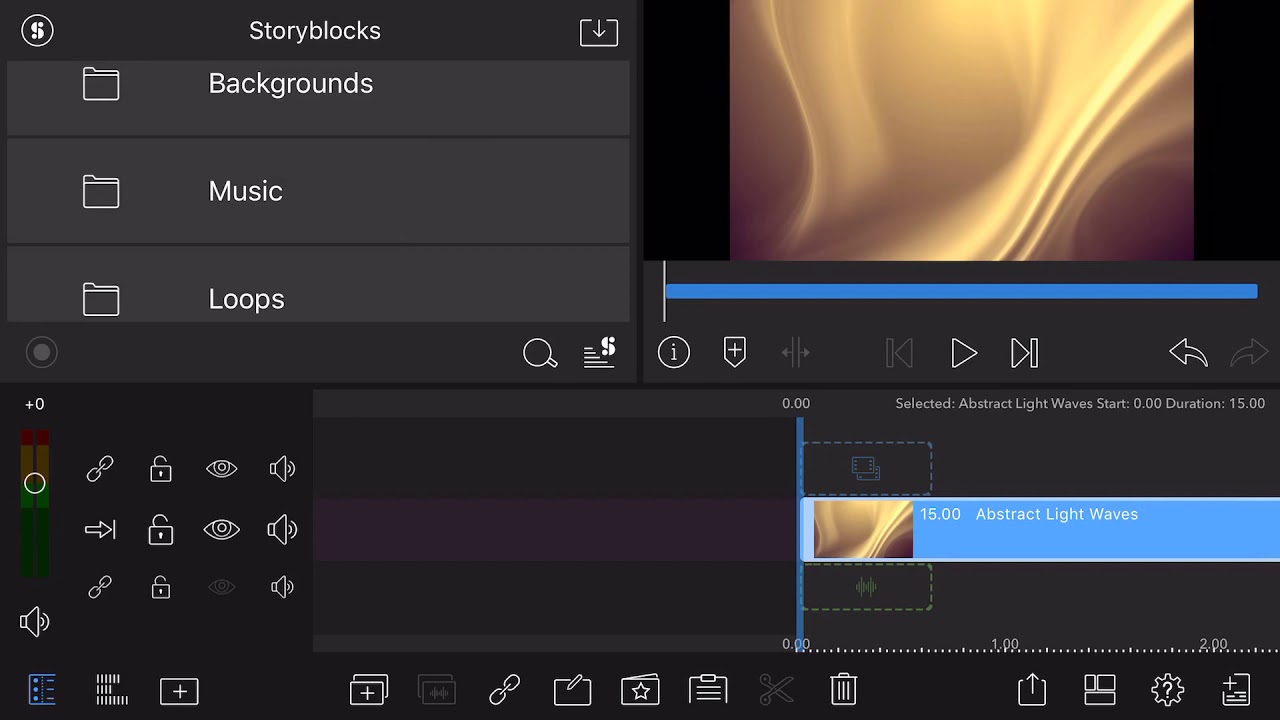
Task: Tap the empty video overlay placeholder slot
Action: click(x=866, y=468)
